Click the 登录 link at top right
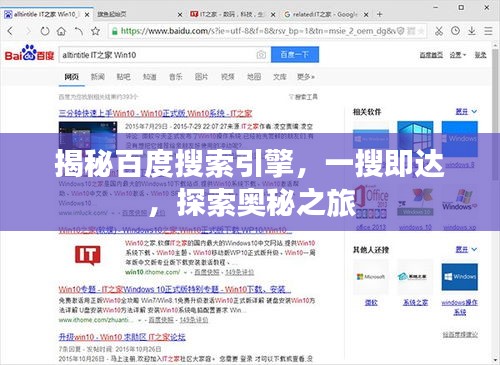This screenshot has width=500, height=365. [480, 55]
